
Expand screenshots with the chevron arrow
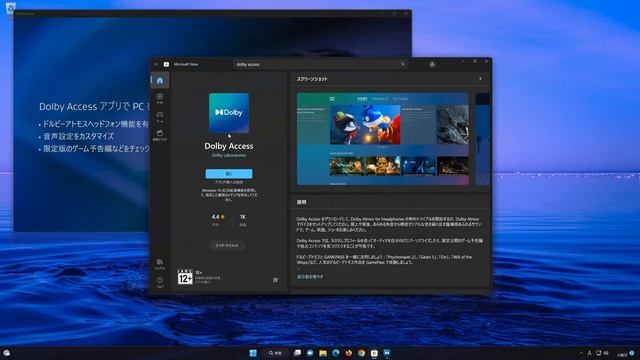[480, 79]
